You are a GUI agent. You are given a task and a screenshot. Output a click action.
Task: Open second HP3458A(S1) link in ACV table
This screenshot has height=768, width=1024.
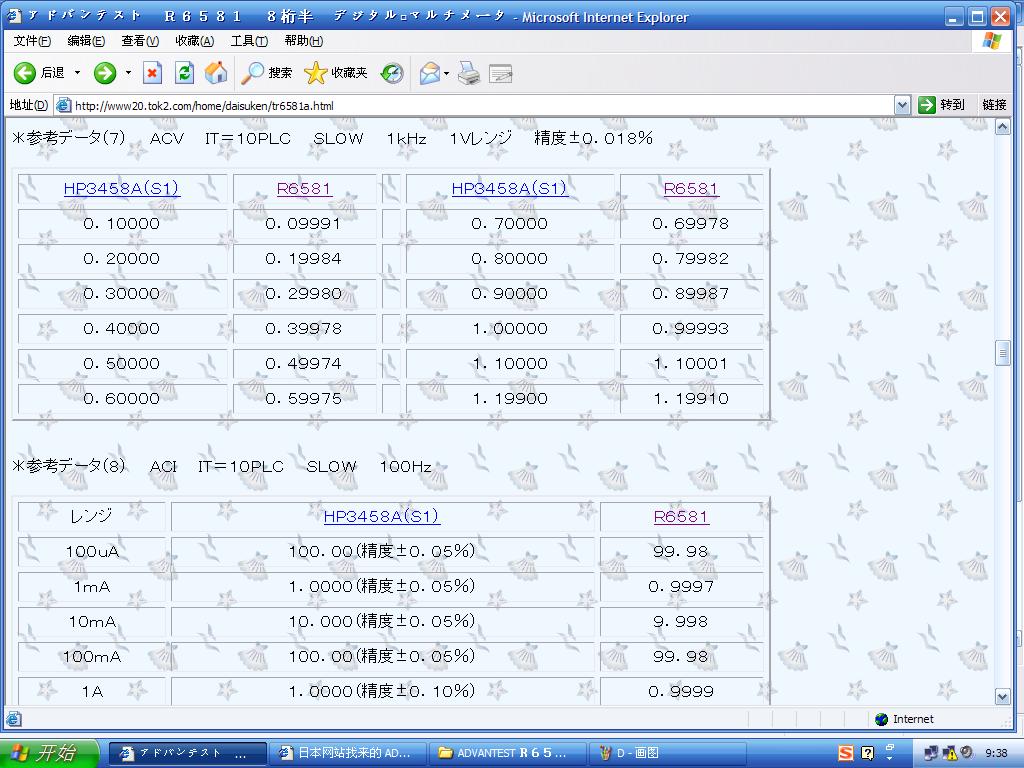509,189
